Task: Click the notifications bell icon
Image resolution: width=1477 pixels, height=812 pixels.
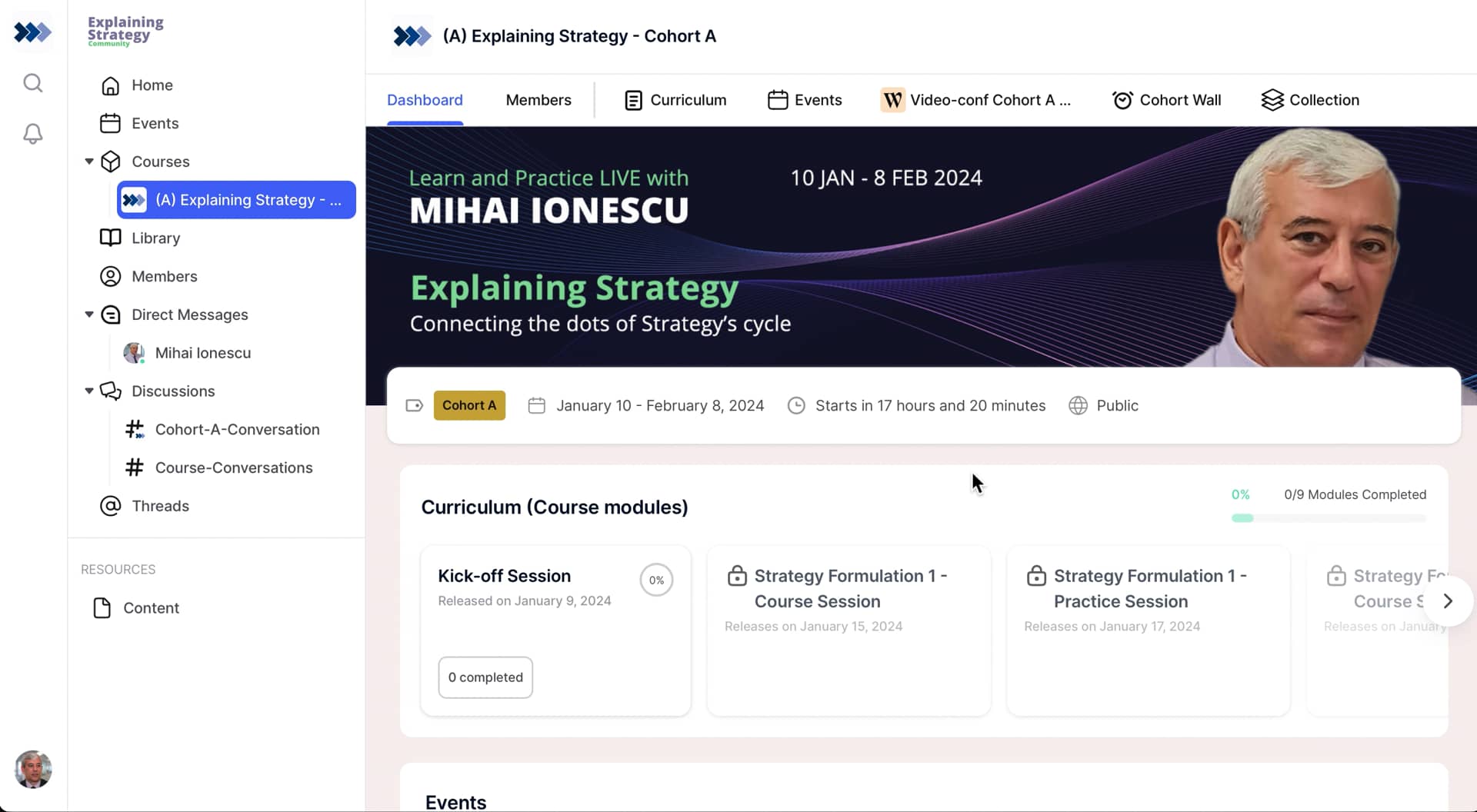Action: [33, 134]
